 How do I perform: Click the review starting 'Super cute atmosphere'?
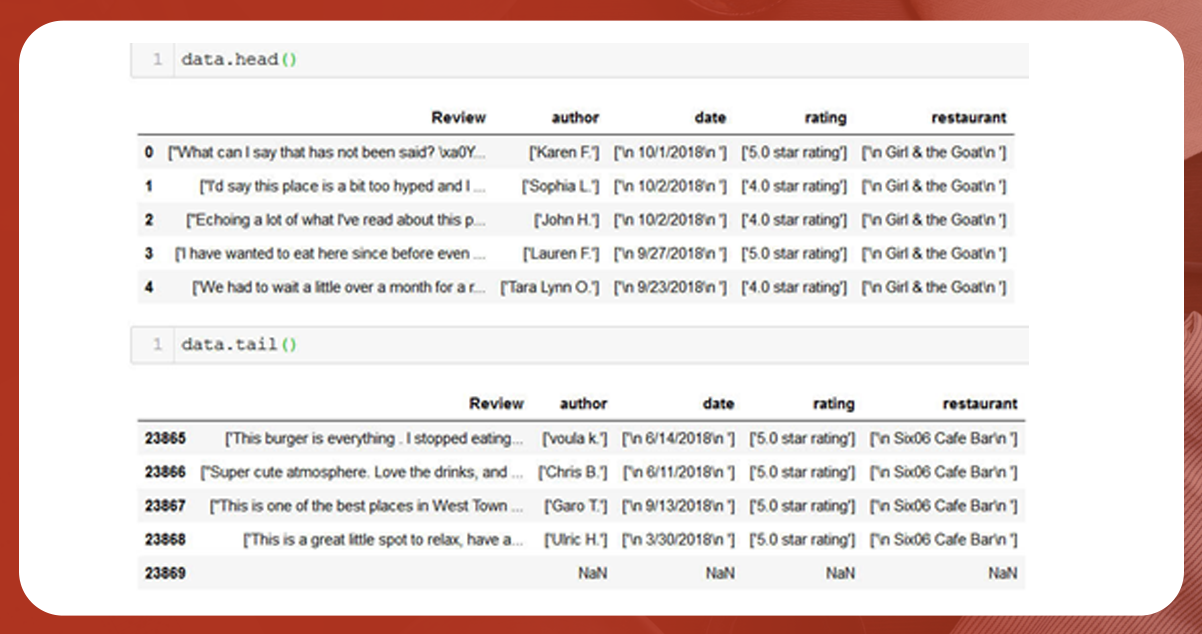pyautogui.click(x=362, y=472)
